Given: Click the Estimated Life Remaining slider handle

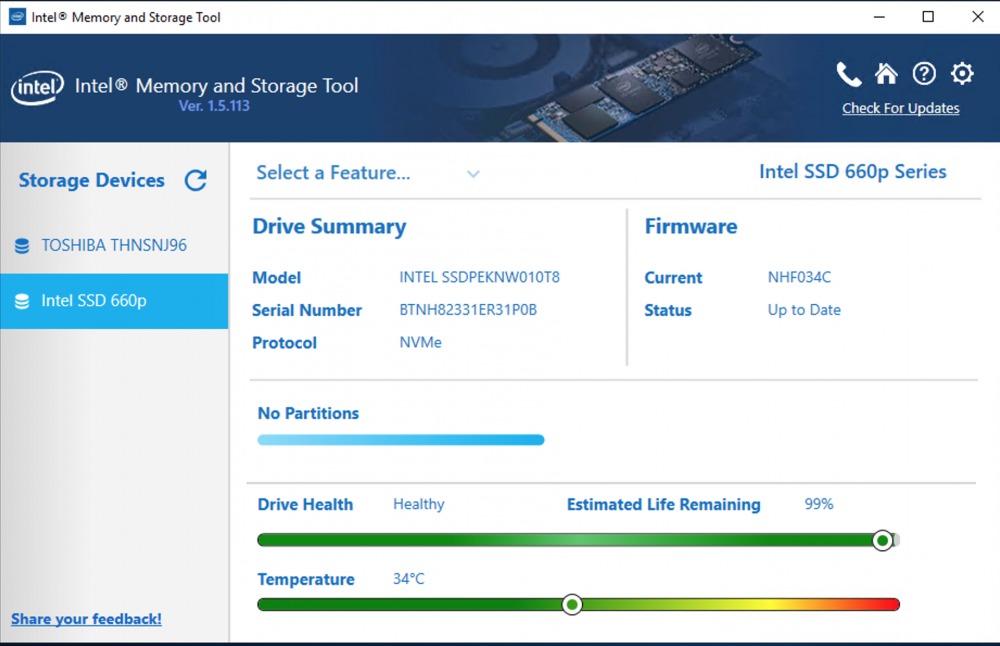Looking at the screenshot, I should [x=883, y=540].
